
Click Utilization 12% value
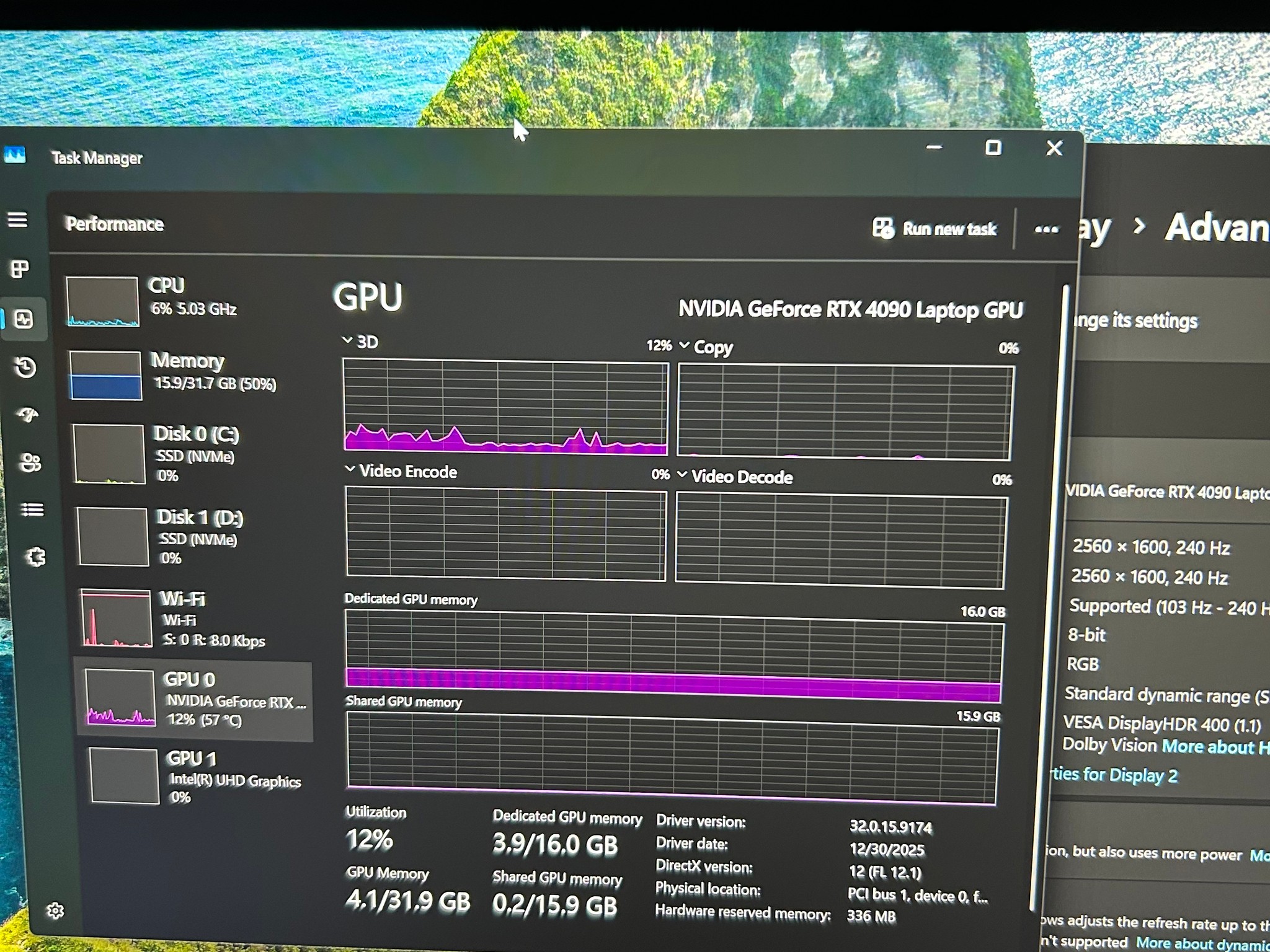tap(370, 839)
